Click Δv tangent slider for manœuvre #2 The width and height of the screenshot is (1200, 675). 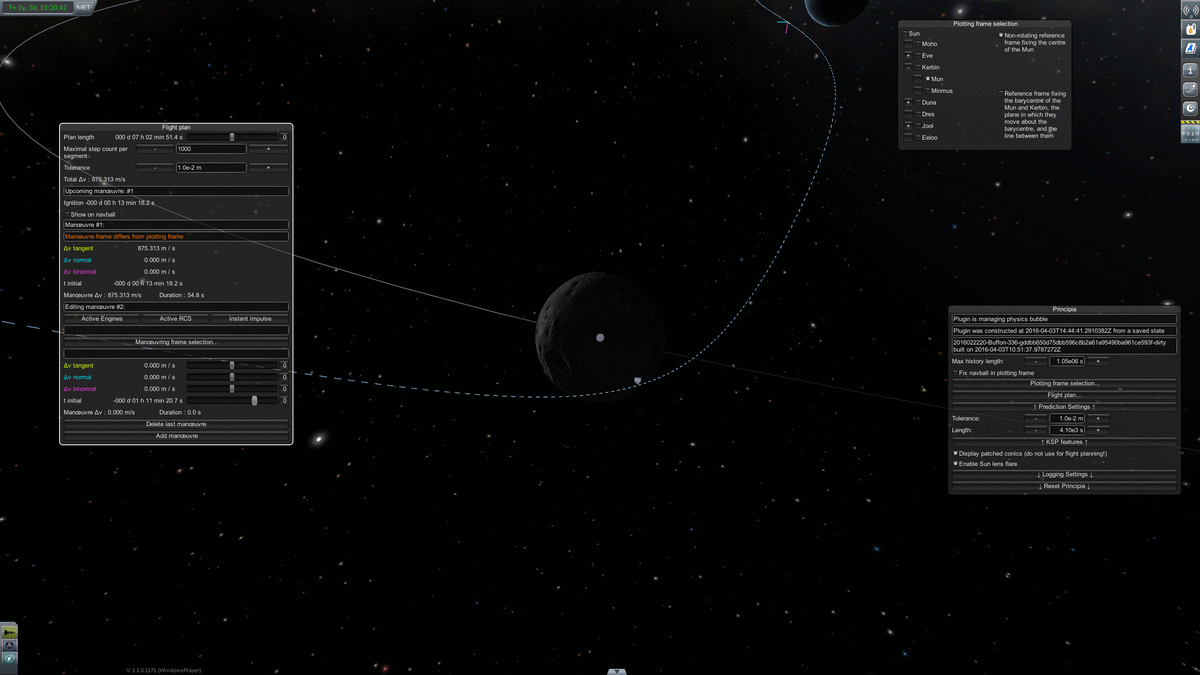coord(232,366)
